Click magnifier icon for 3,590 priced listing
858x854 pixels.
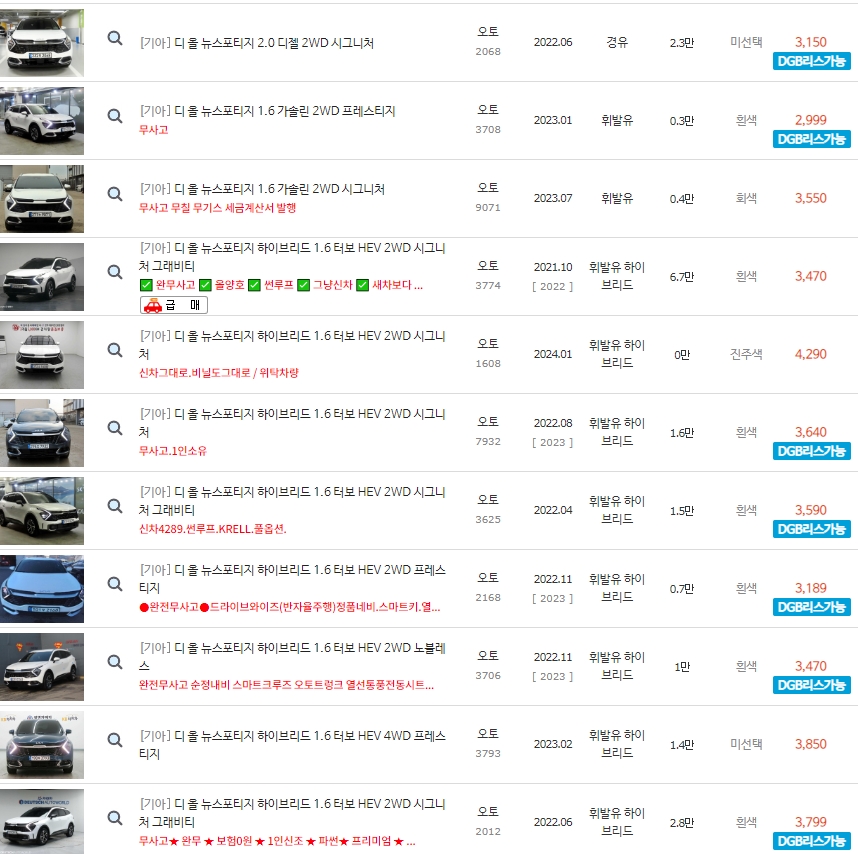tap(114, 506)
